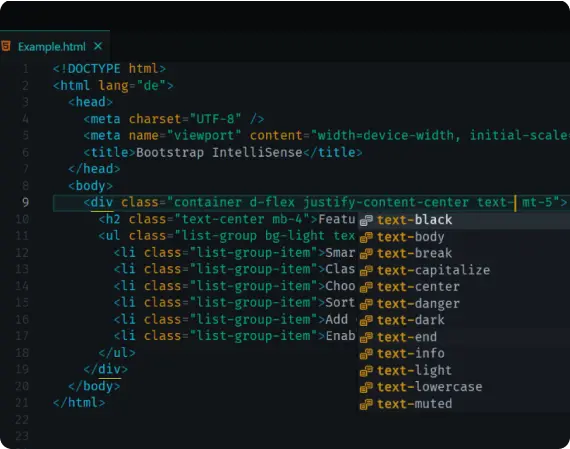570x449 pixels.
Task: Choose the text-black suggestion
Action: (x=464, y=220)
